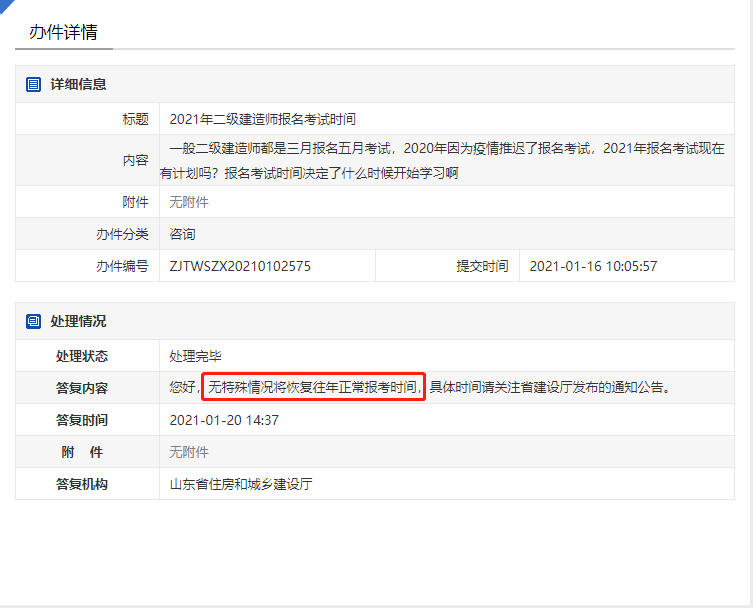Viewport: 753px width, 608px height.
Task: Click the 附件 label in details section
Action: (135, 202)
